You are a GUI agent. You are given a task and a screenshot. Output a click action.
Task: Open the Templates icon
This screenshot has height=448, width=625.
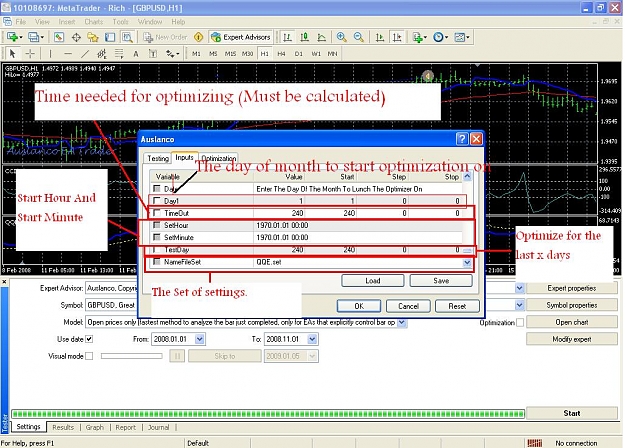click(x=462, y=37)
